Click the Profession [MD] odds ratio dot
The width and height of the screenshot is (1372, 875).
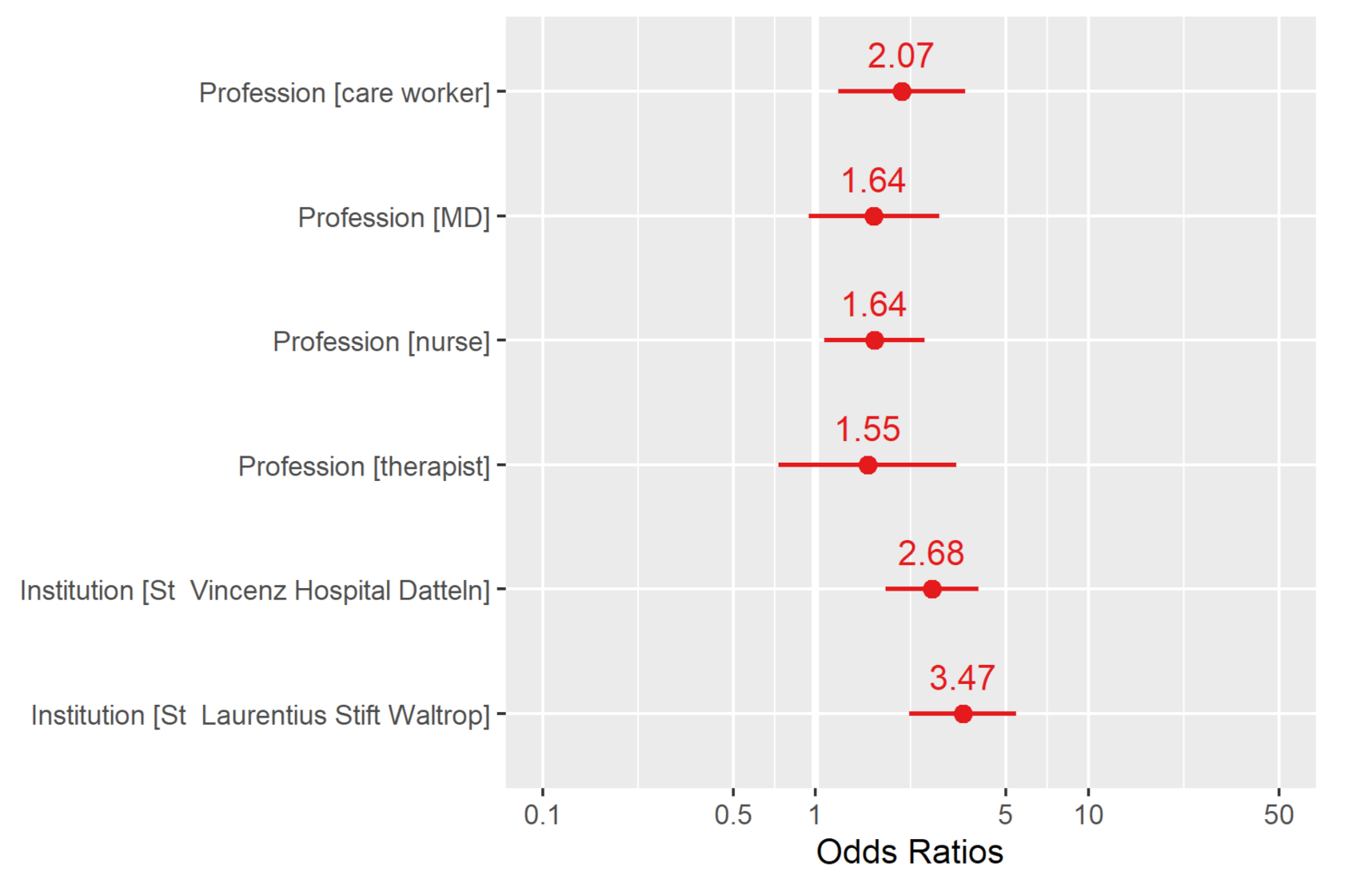tap(873, 217)
